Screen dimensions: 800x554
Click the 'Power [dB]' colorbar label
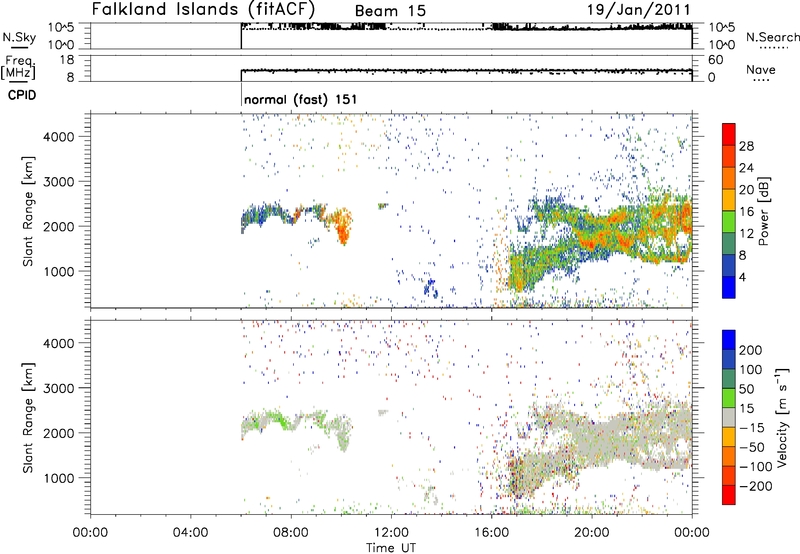coord(763,211)
